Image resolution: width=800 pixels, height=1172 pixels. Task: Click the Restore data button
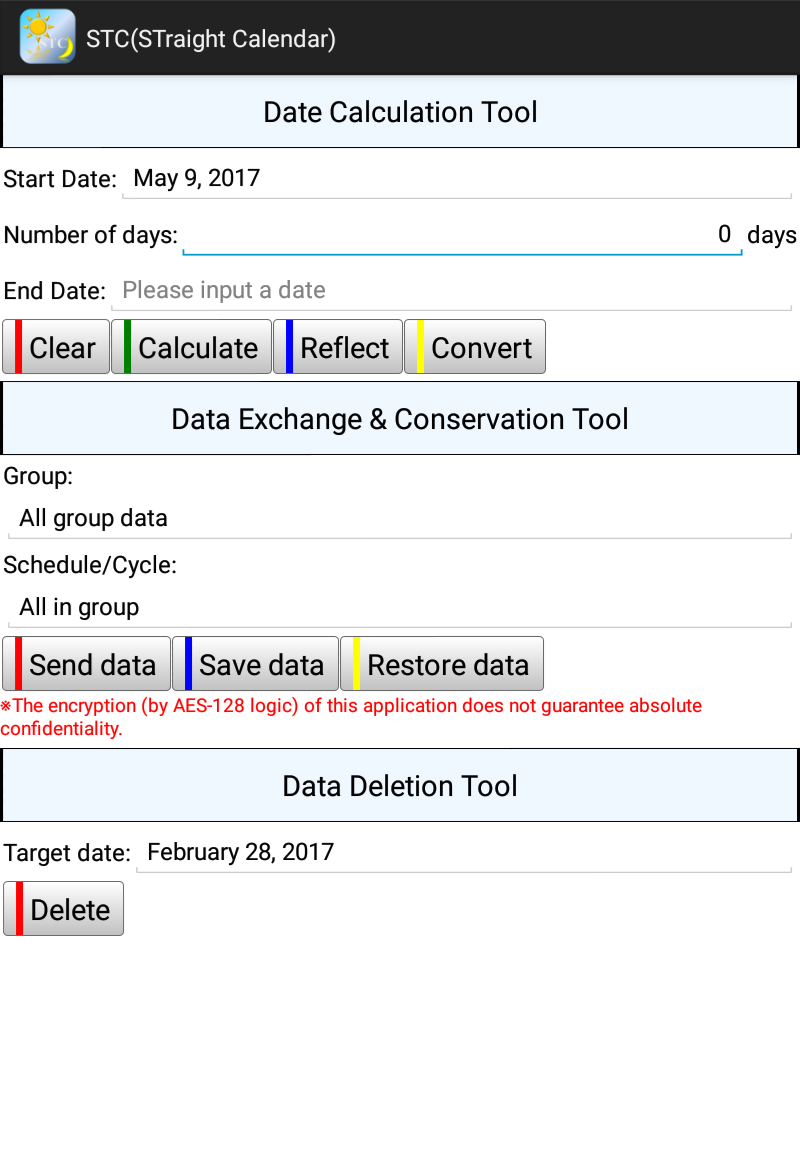coord(442,664)
